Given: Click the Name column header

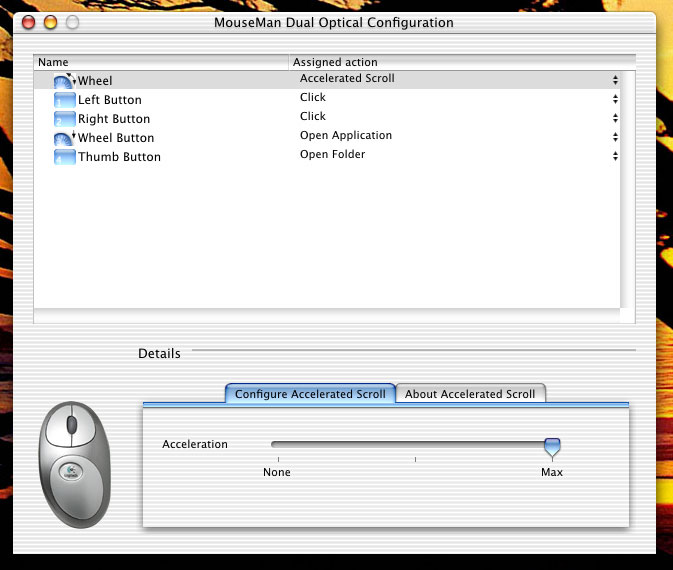Looking at the screenshot, I should pyautogui.click(x=161, y=62).
